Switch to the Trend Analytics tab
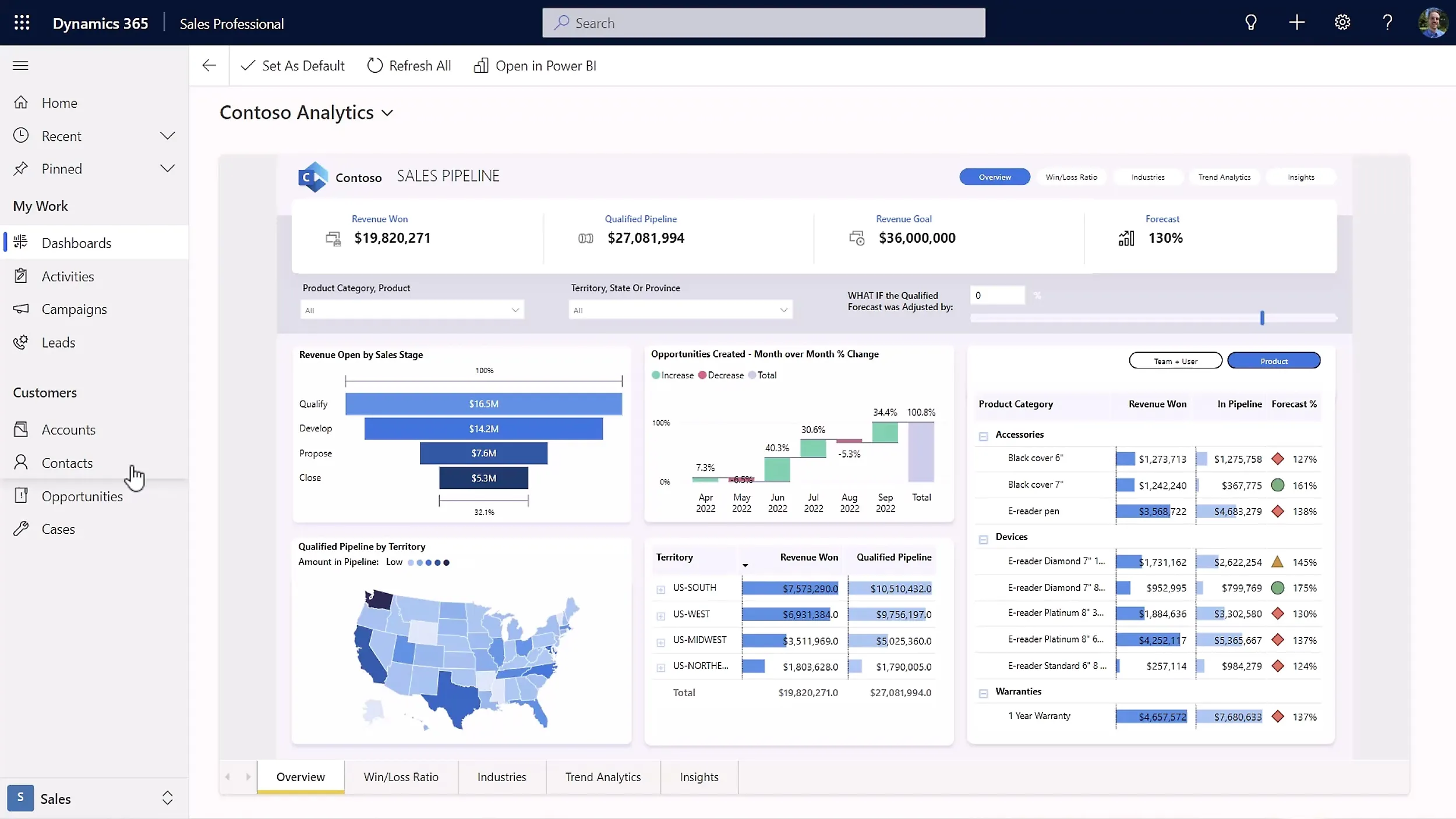Image resolution: width=1456 pixels, height=819 pixels. pyautogui.click(x=602, y=777)
